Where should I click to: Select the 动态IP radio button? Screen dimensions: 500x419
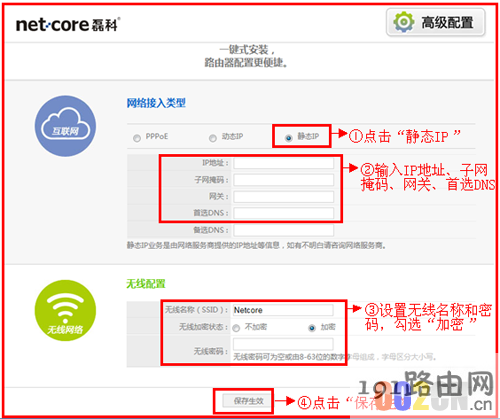pyautogui.click(x=213, y=138)
